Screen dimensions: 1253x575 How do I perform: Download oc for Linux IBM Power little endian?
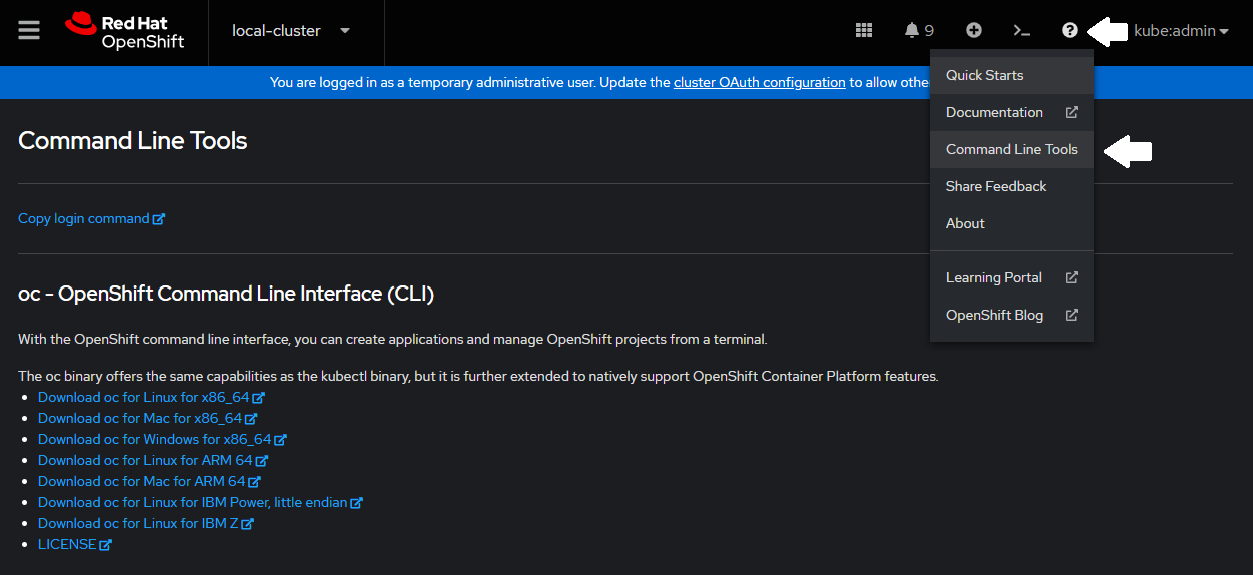200,502
